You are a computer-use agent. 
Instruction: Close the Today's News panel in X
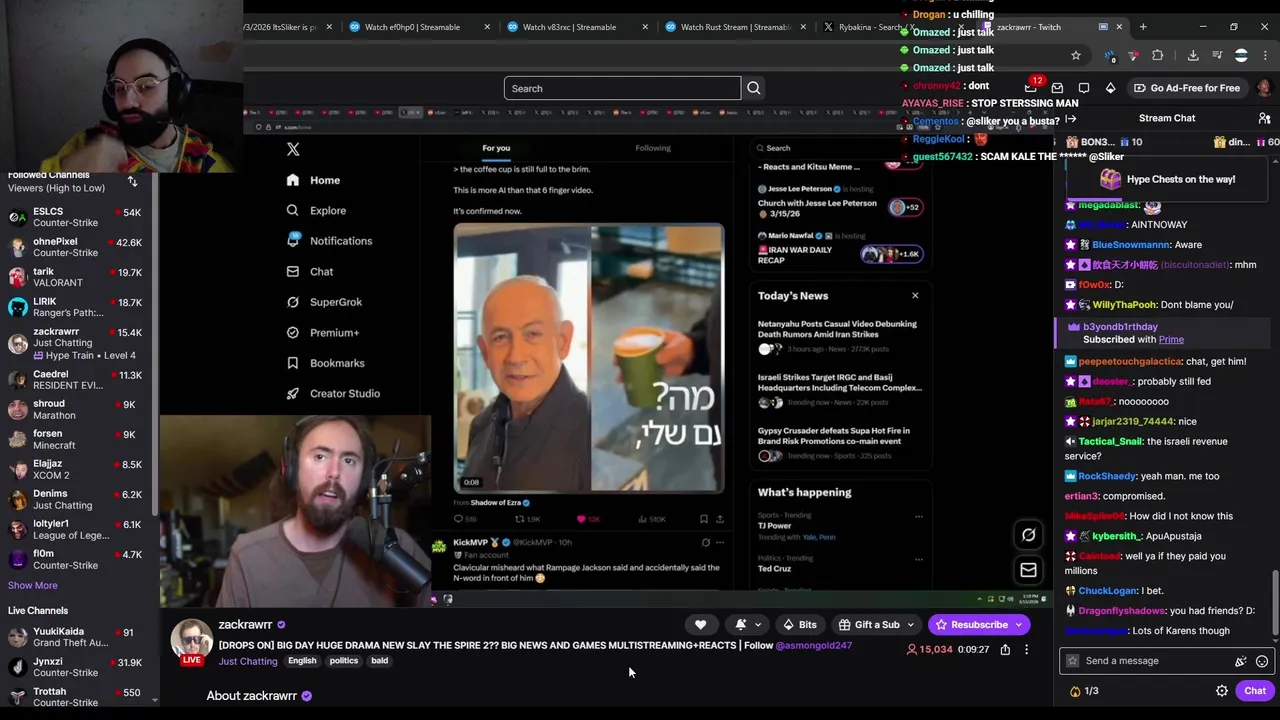[914, 296]
